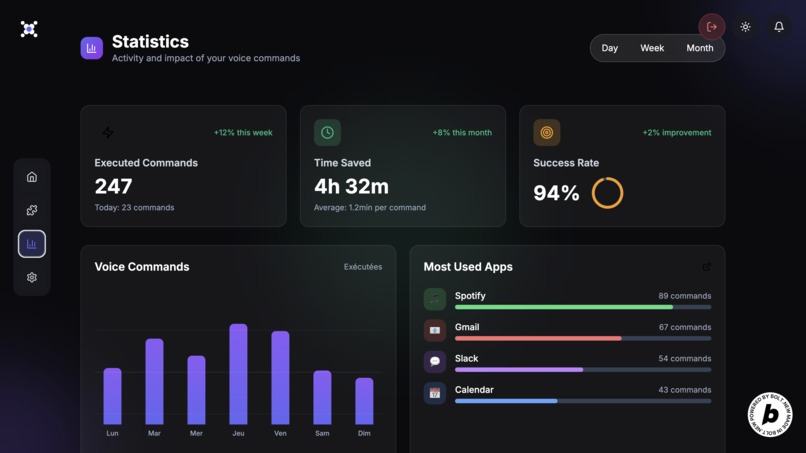Click the green clock Time Saved icon
Viewport: 806px width, 453px height.
tap(327, 133)
